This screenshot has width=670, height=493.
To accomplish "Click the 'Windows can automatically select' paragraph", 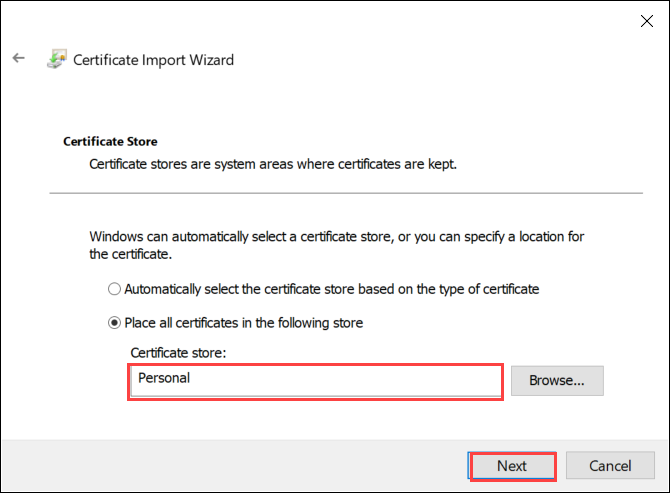I will point(337,245).
